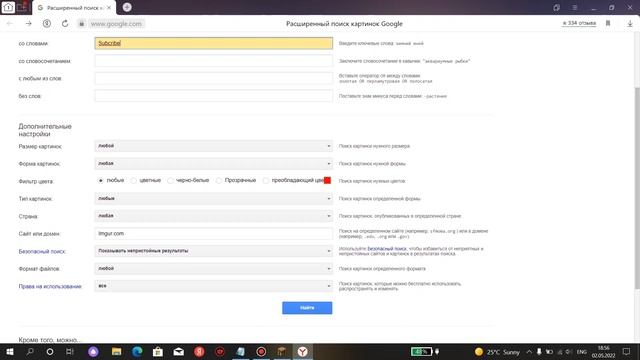The height and width of the screenshot is (360, 640).
Task: Open a new tab with plus button
Action: 127,7
